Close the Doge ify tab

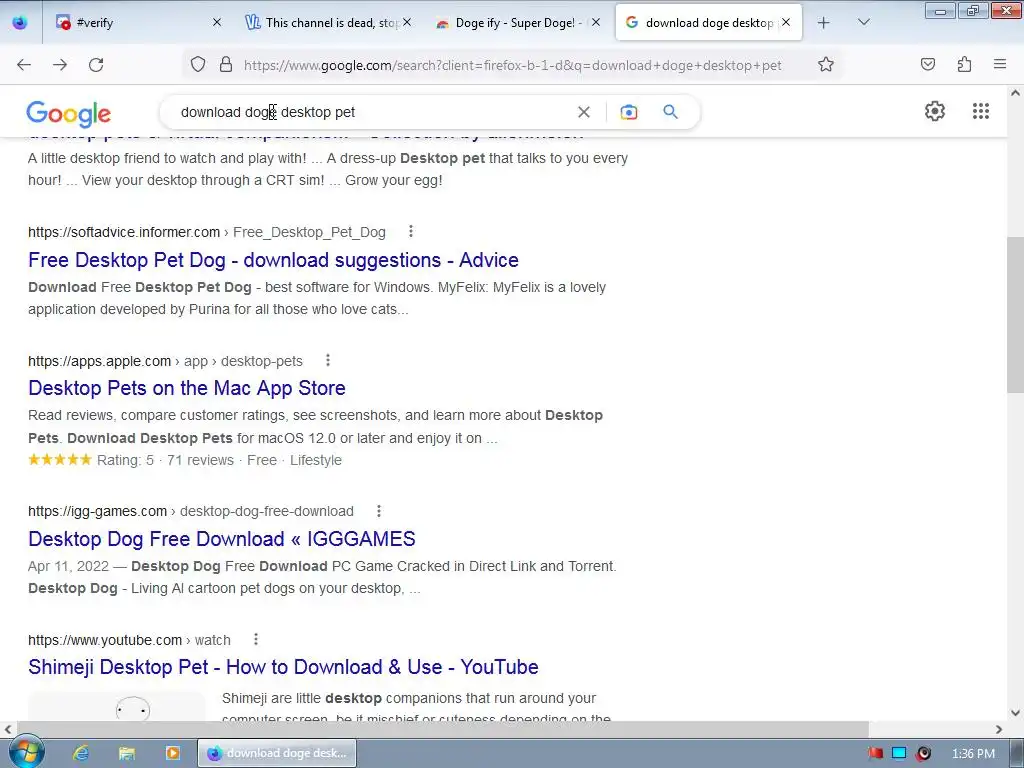[596, 22]
